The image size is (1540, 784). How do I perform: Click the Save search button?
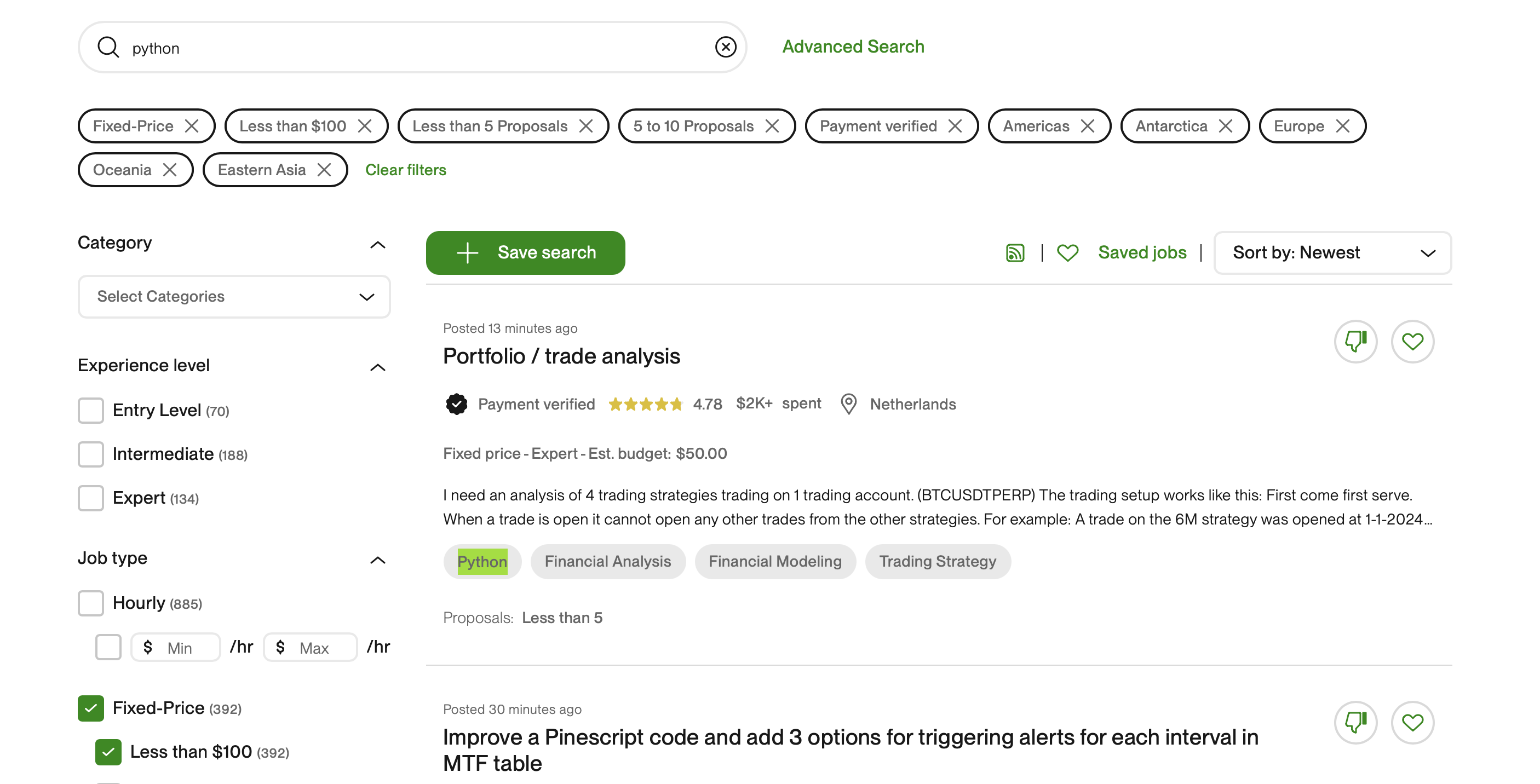(525, 253)
